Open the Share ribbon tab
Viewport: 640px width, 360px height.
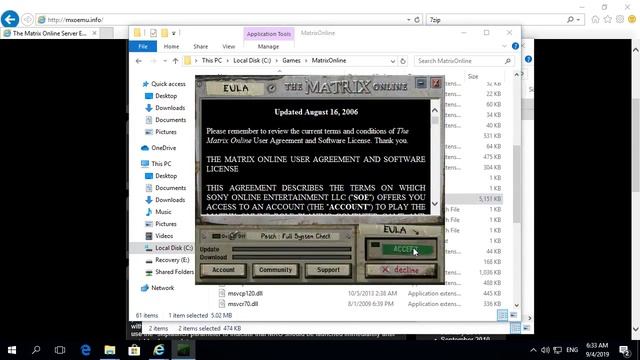pos(200,47)
